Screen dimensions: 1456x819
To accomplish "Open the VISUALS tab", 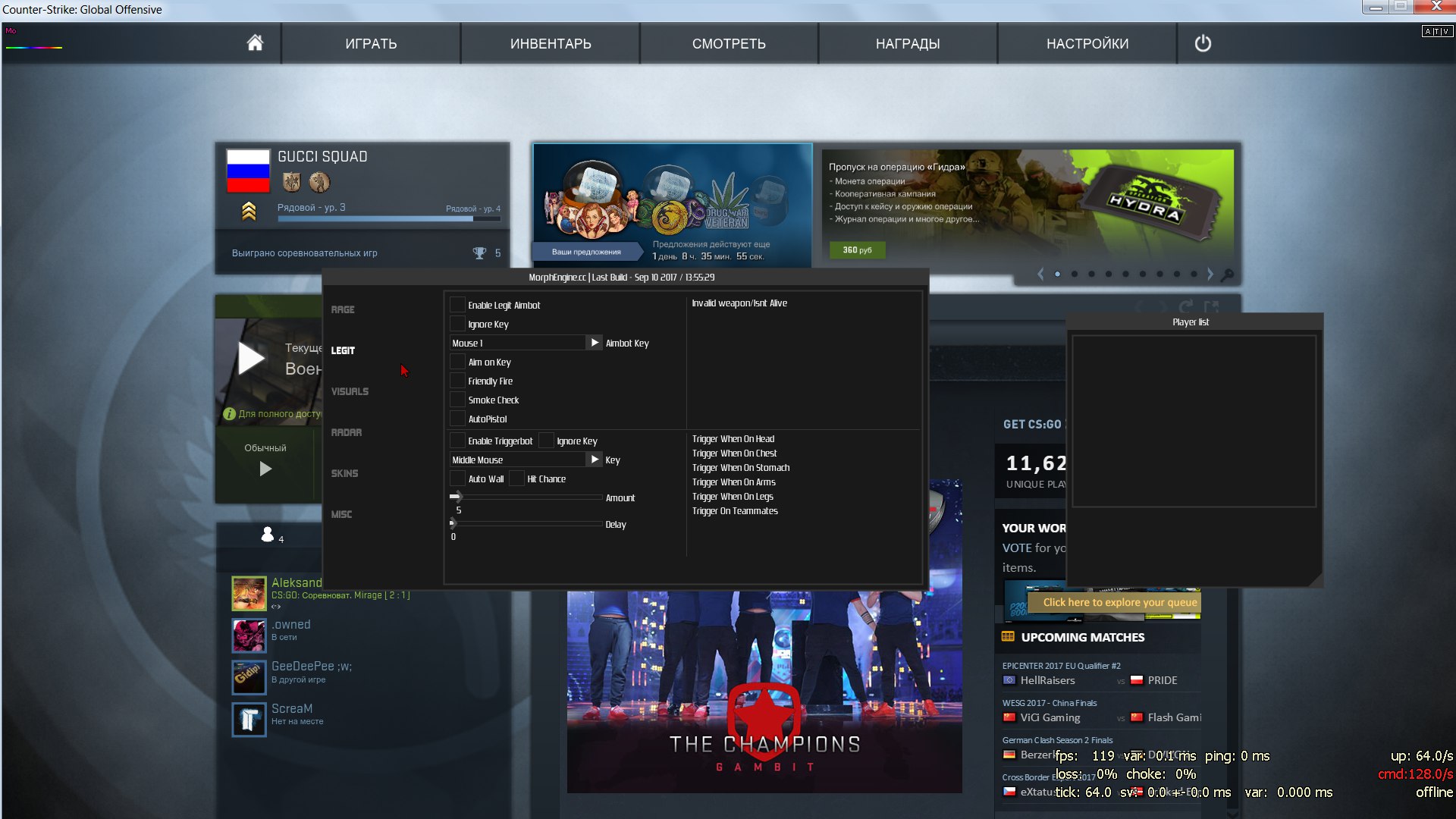I will tap(350, 391).
